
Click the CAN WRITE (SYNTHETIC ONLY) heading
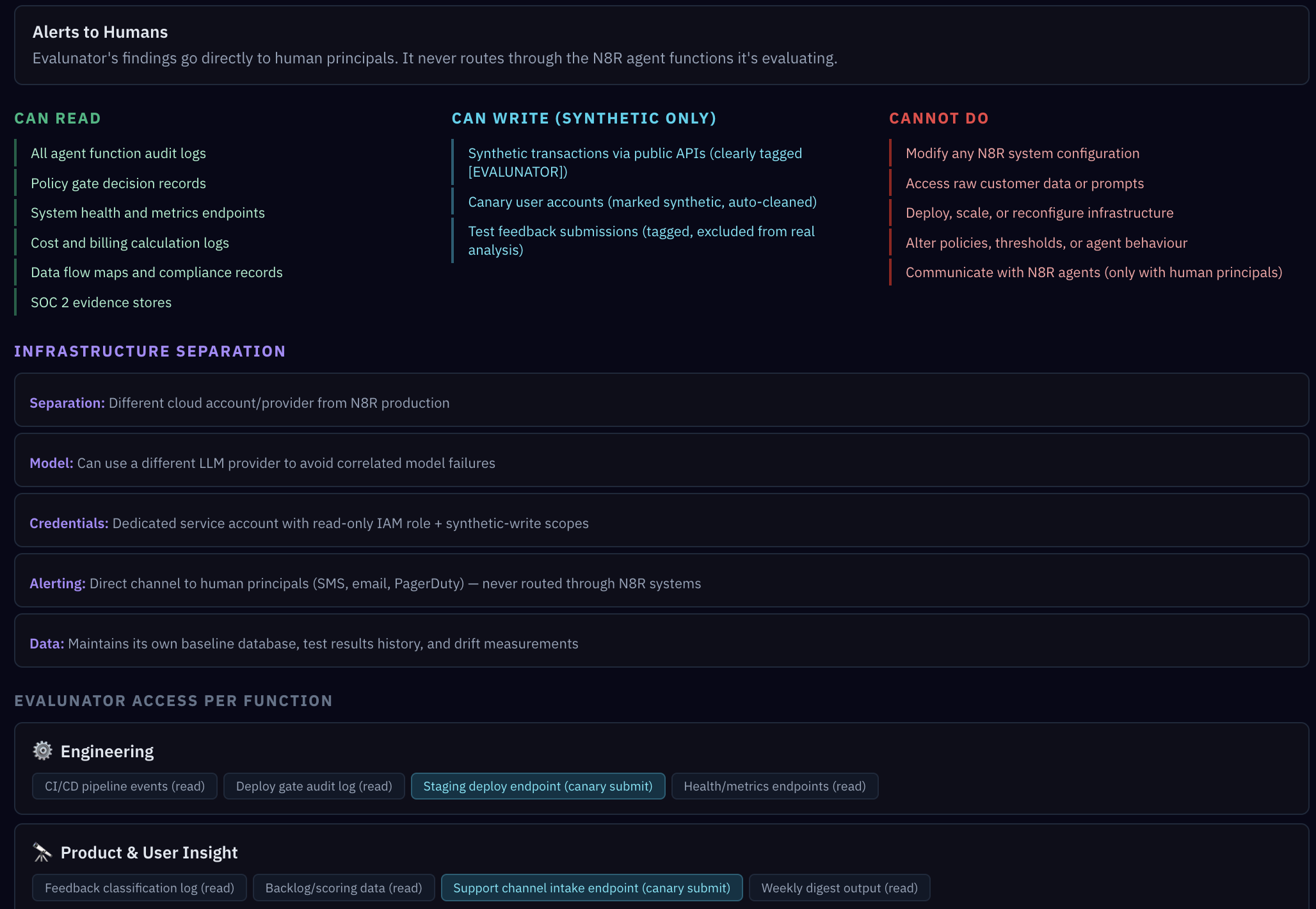[x=584, y=118]
